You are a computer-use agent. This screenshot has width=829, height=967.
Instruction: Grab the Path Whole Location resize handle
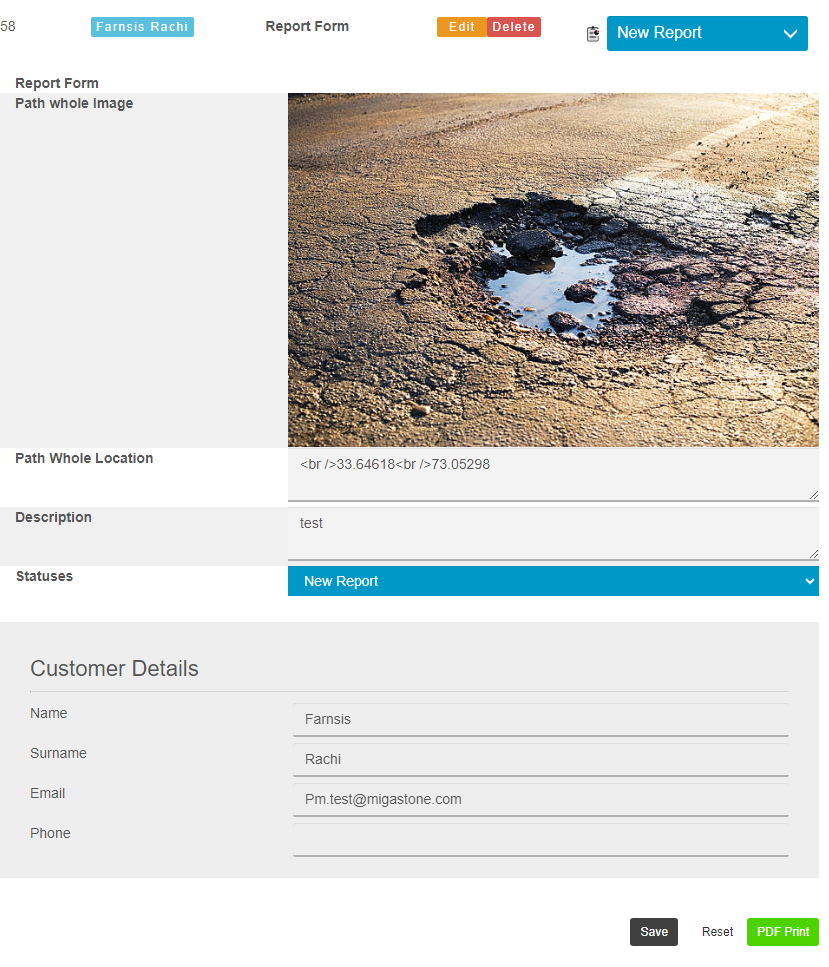point(813,494)
